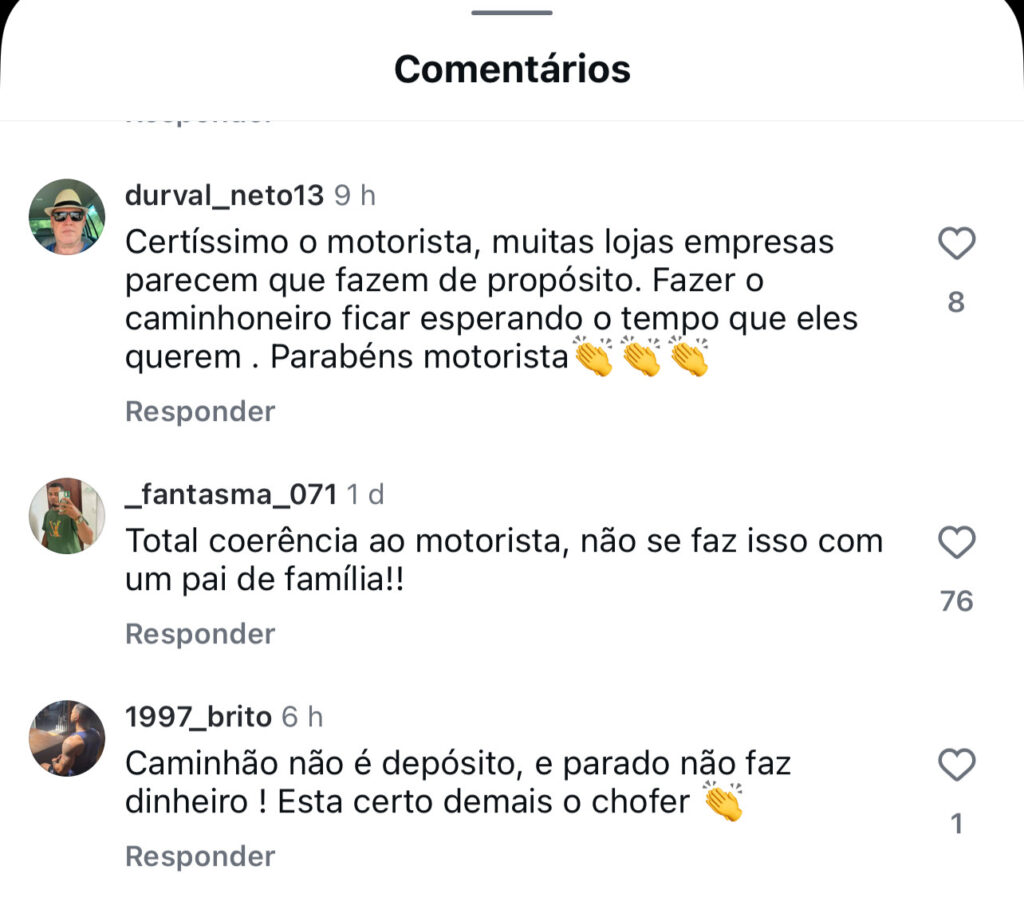The height and width of the screenshot is (909, 1024).
Task: View 1997_brito's profile picture
Action: pos(67,738)
